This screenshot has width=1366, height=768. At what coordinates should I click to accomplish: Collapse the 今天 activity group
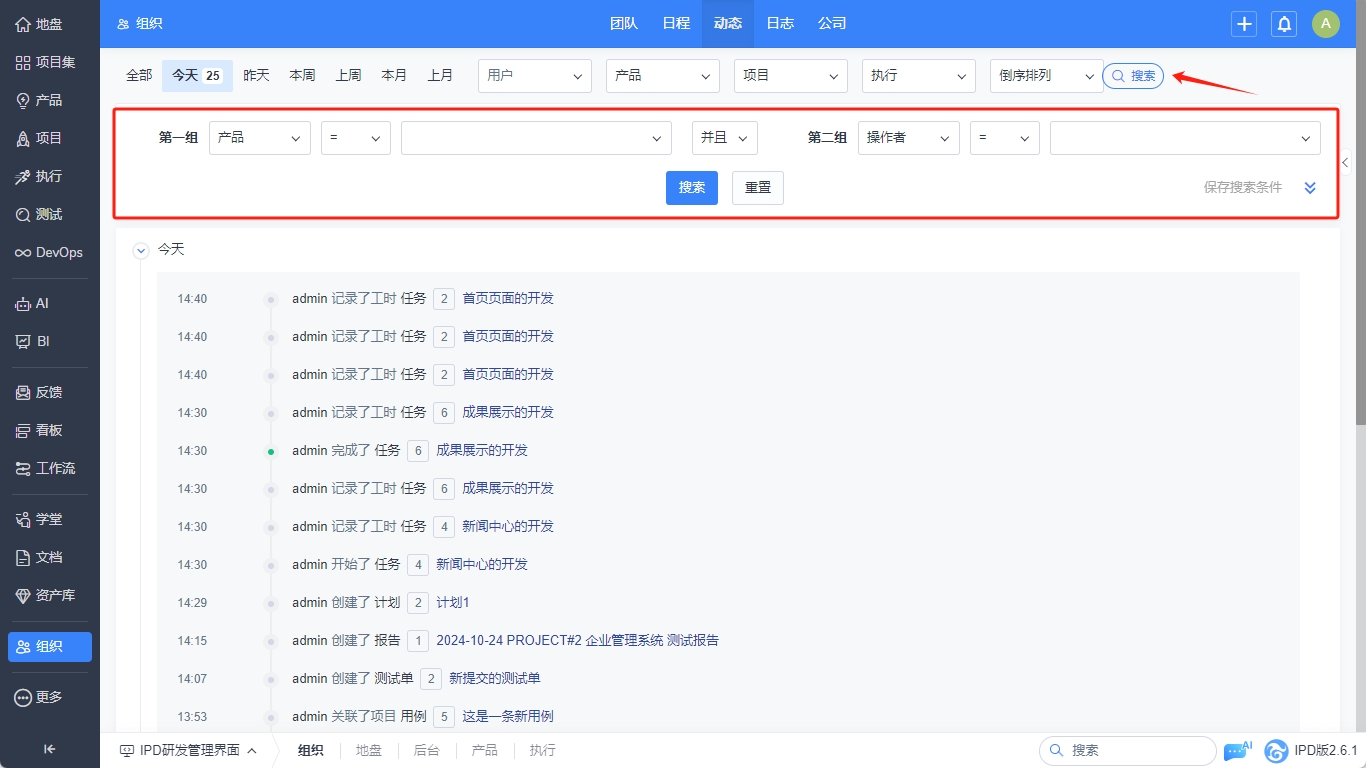pos(141,250)
